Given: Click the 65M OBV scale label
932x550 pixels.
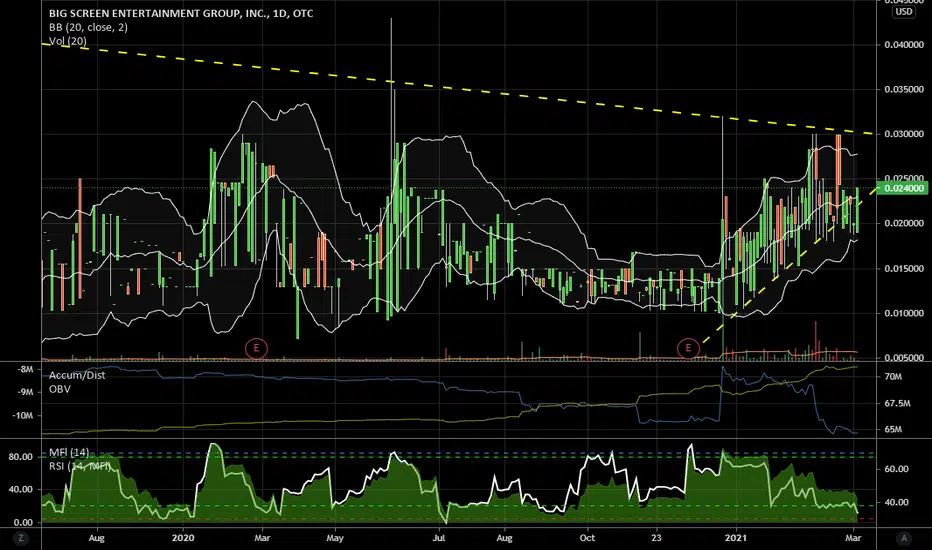Looking at the screenshot, I should click(x=893, y=429).
